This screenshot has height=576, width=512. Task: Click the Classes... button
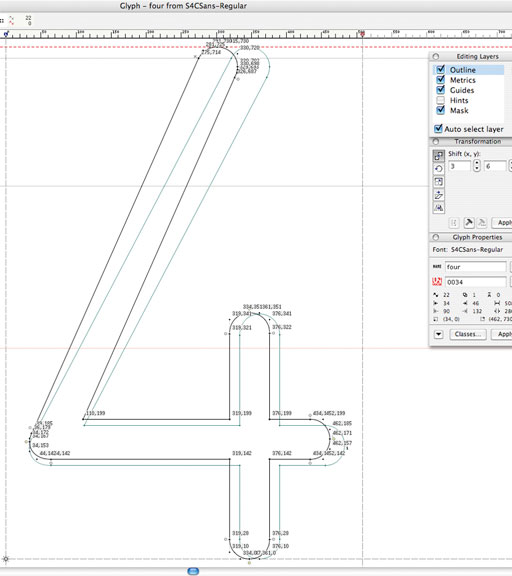468,334
